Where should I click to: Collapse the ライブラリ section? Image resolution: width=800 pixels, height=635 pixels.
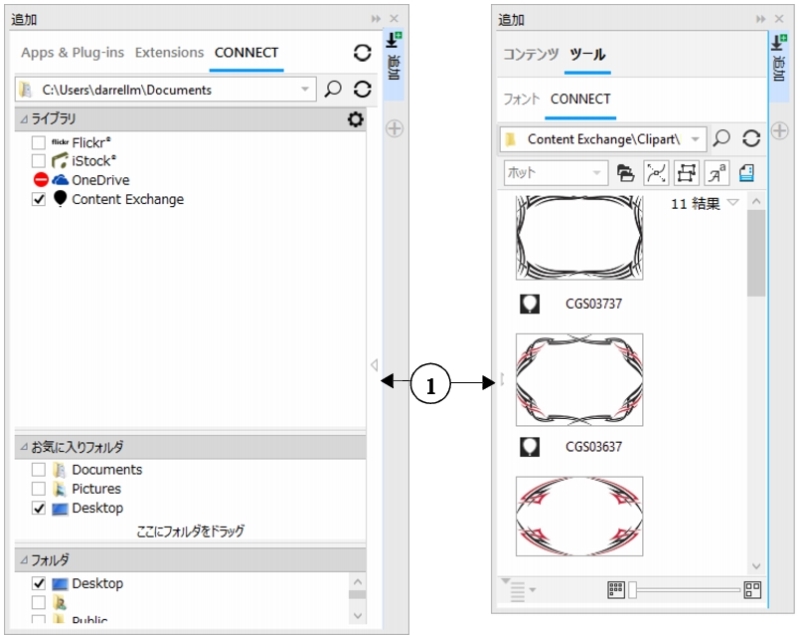25,120
